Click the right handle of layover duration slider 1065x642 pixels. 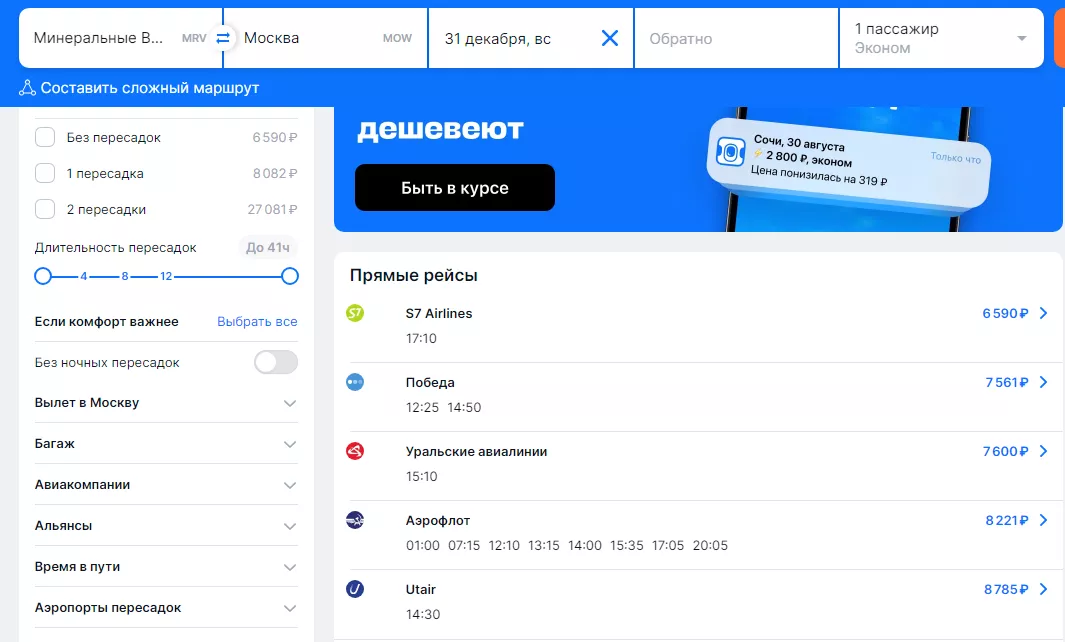(290, 276)
